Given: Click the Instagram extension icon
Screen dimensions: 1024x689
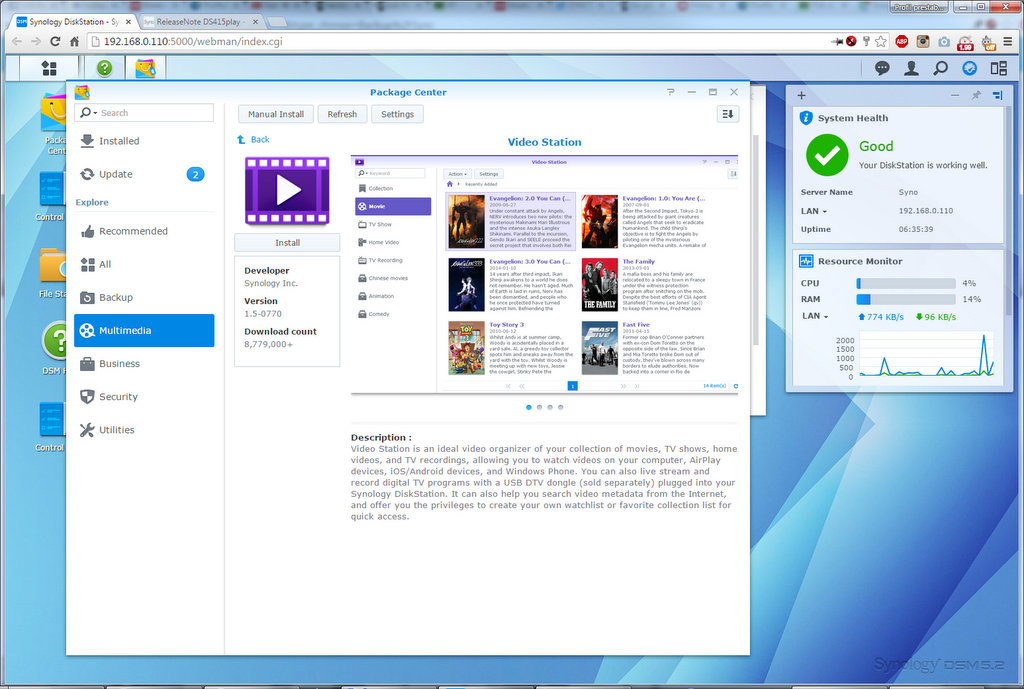Looking at the screenshot, I should click(923, 41).
